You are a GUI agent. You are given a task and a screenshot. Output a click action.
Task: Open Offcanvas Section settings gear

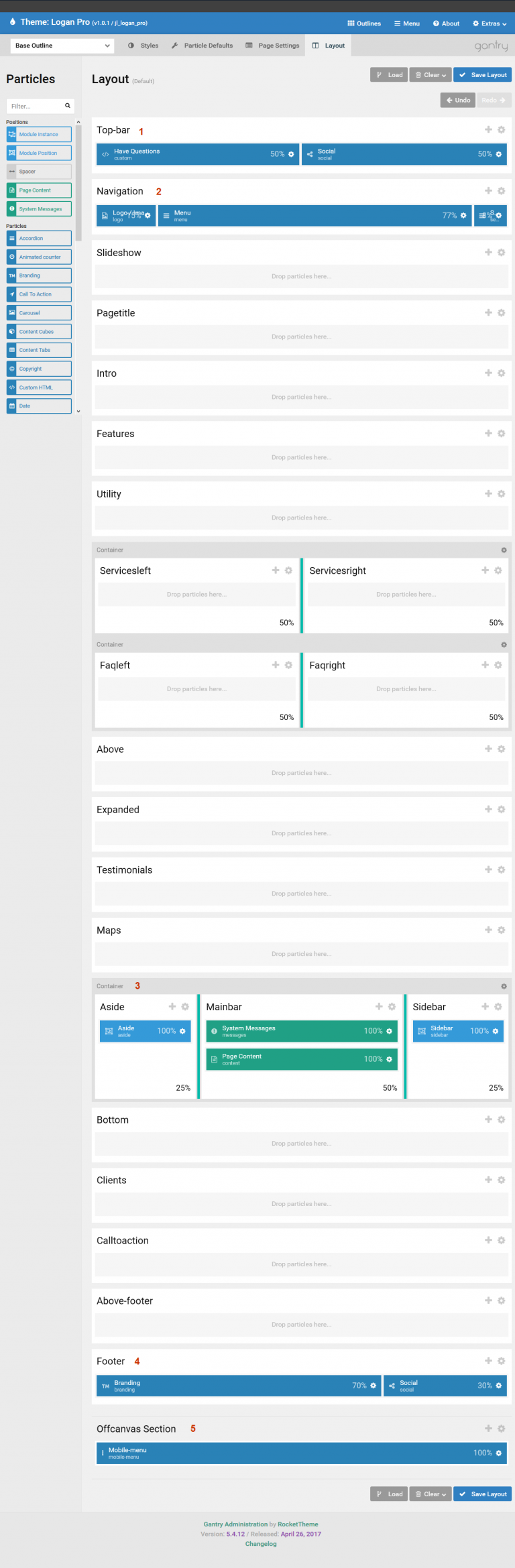pos(501,1429)
